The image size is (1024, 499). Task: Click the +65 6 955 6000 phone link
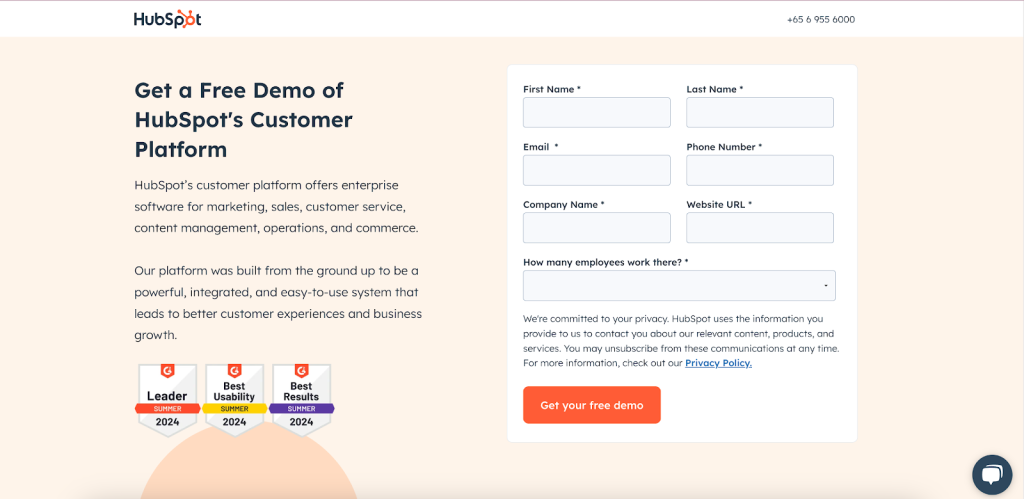pyautogui.click(x=820, y=19)
